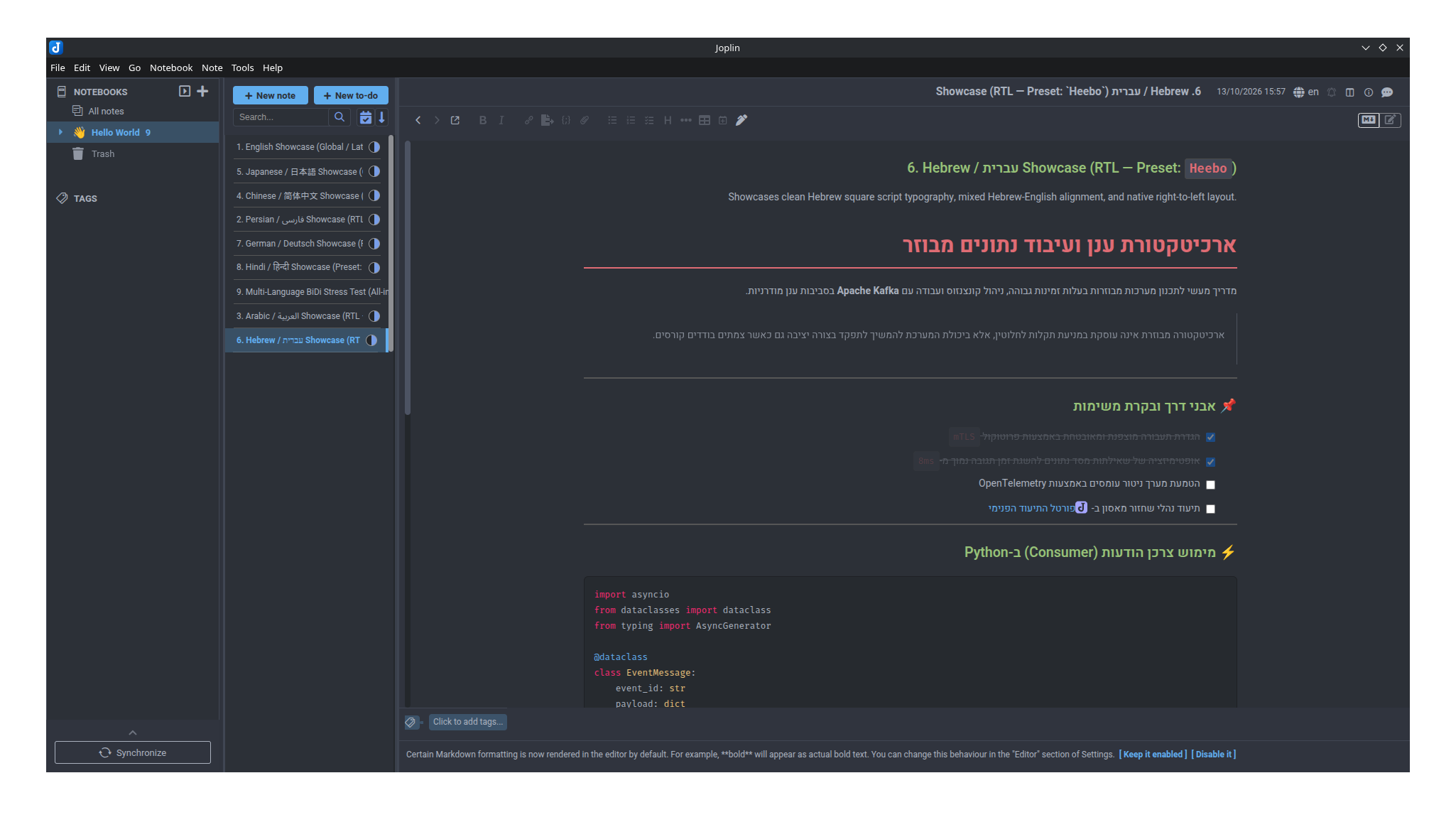Click the Synchronize button
1456x827 pixels.
coord(133,753)
